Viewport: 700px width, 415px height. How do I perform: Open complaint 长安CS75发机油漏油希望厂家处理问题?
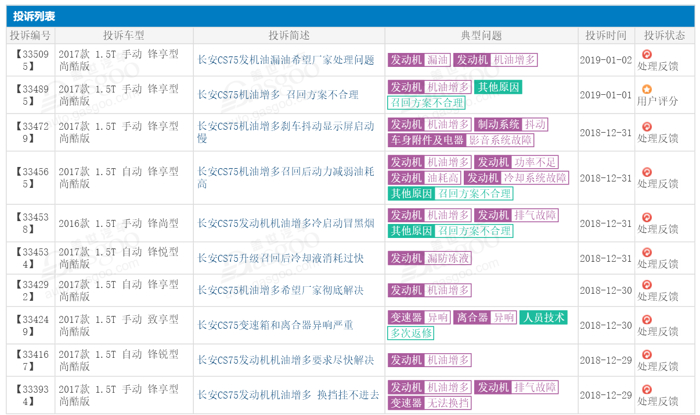click(286, 60)
